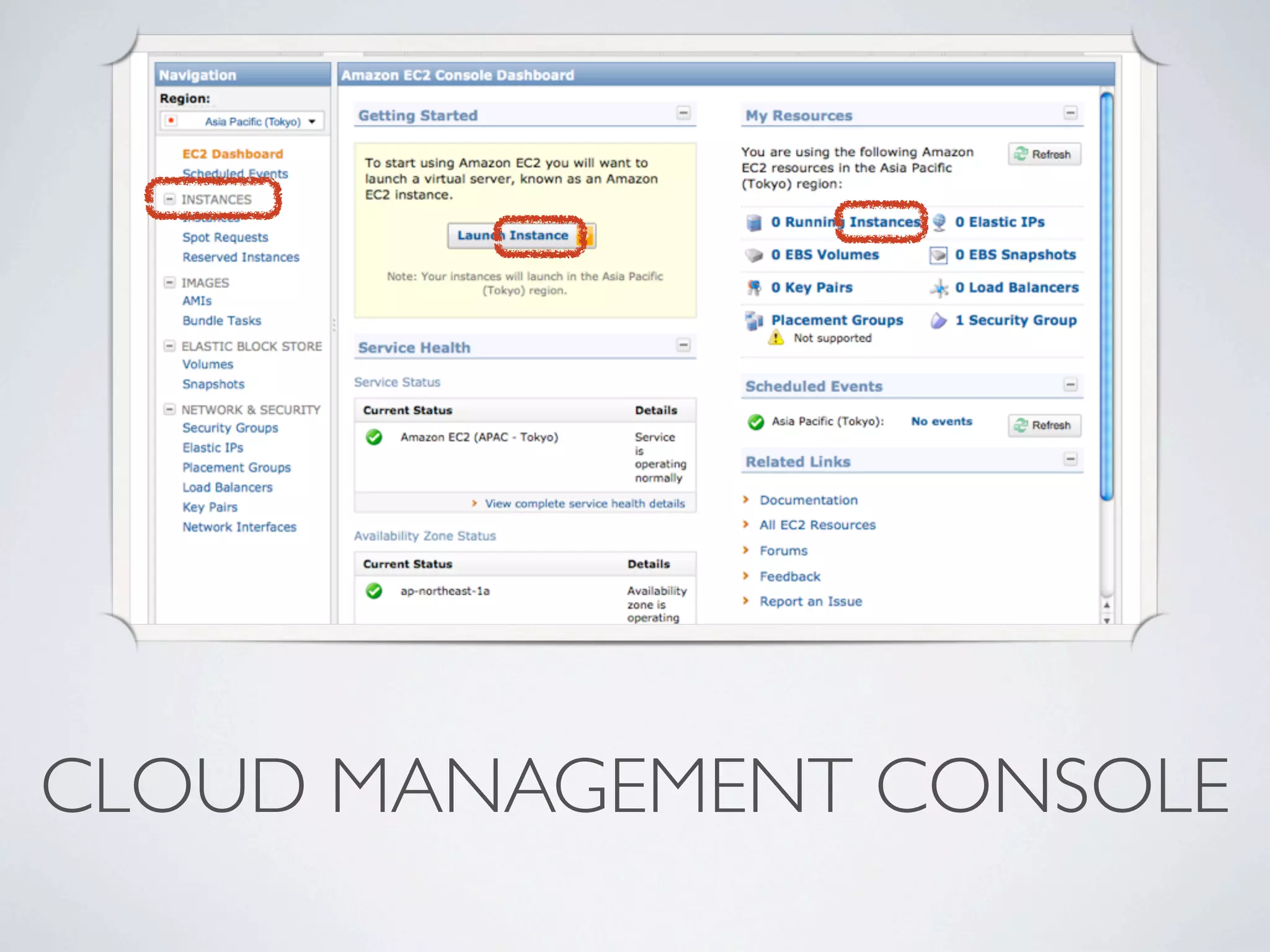Open 0 EBS Snapshots resource link
The image size is (1270, 952).
[x=1016, y=255]
